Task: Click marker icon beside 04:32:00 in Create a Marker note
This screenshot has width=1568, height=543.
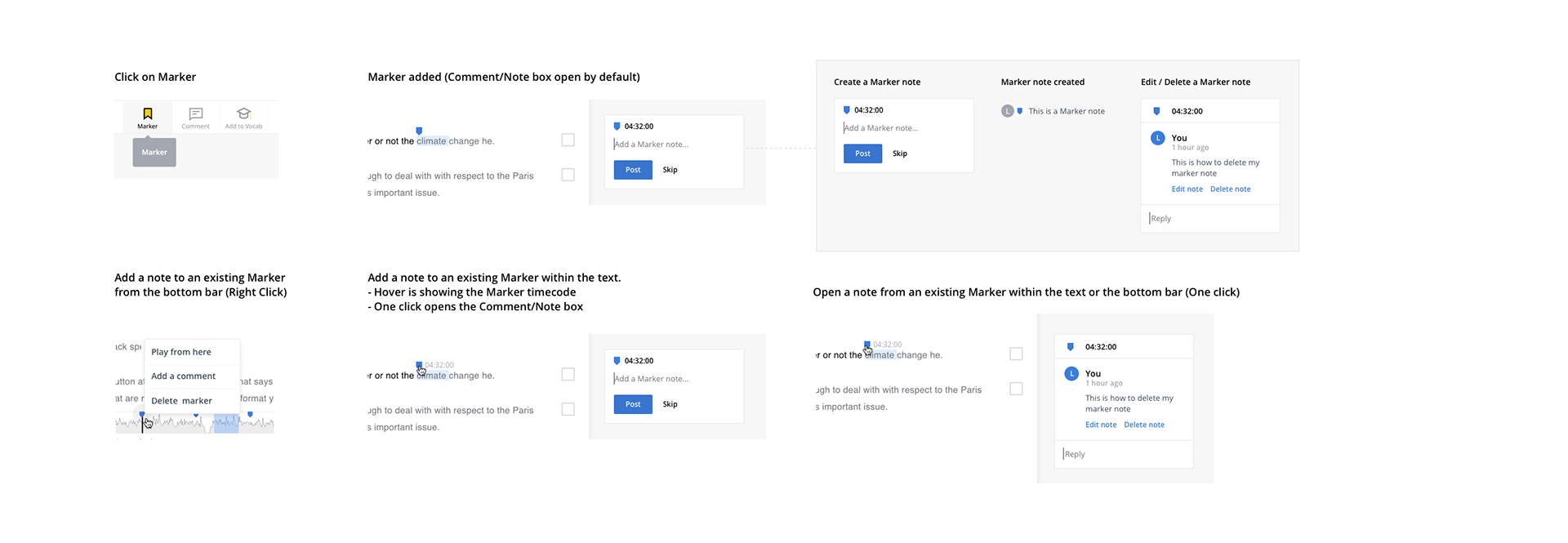Action: pyautogui.click(x=846, y=110)
